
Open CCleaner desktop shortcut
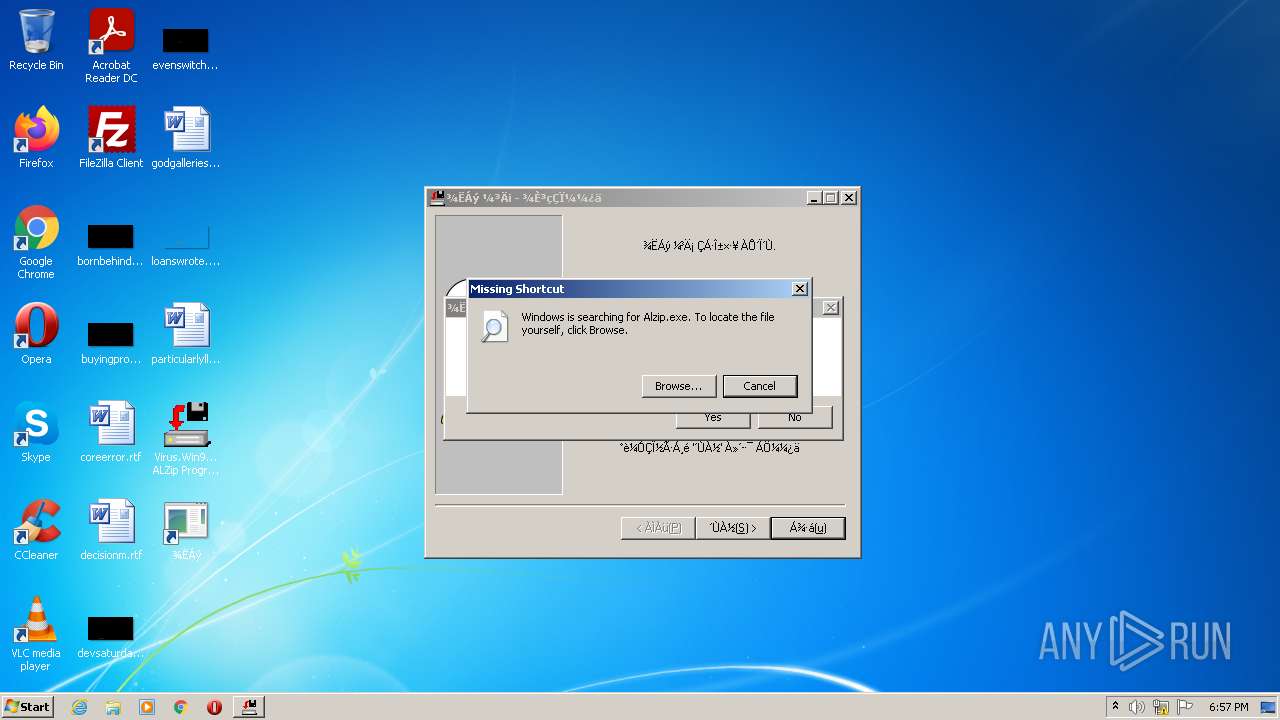(x=36, y=530)
